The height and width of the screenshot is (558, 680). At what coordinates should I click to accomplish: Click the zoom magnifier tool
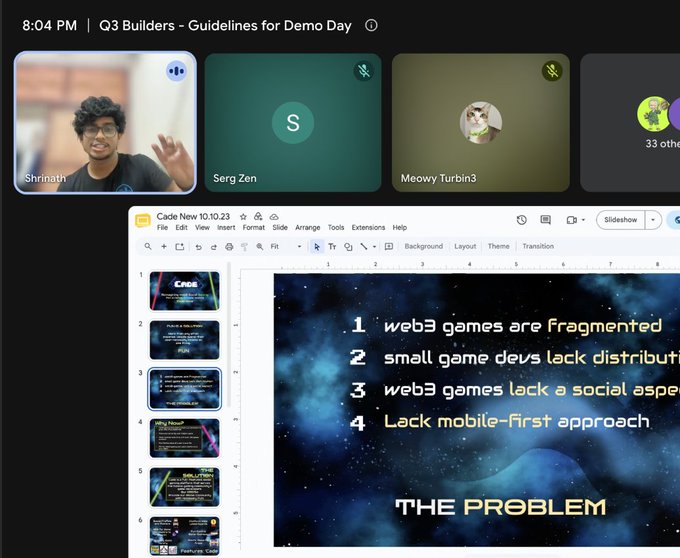(x=259, y=246)
